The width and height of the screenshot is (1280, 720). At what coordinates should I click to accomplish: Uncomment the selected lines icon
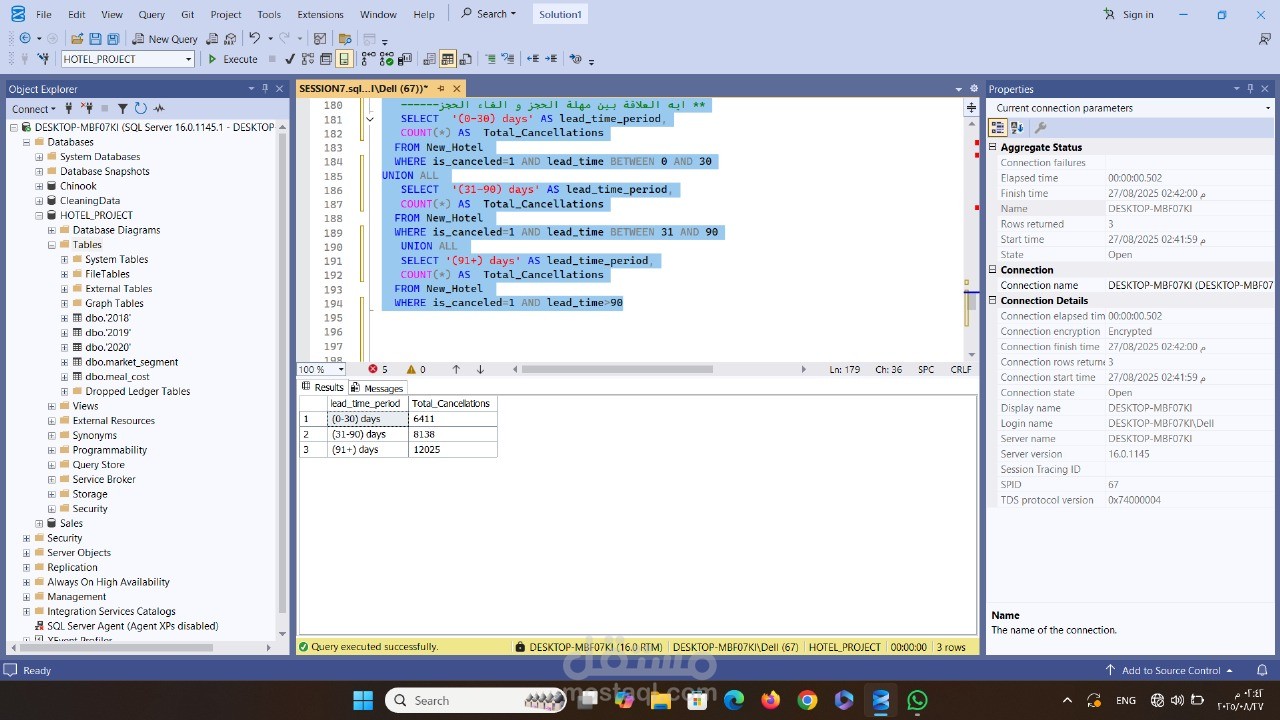[508, 59]
